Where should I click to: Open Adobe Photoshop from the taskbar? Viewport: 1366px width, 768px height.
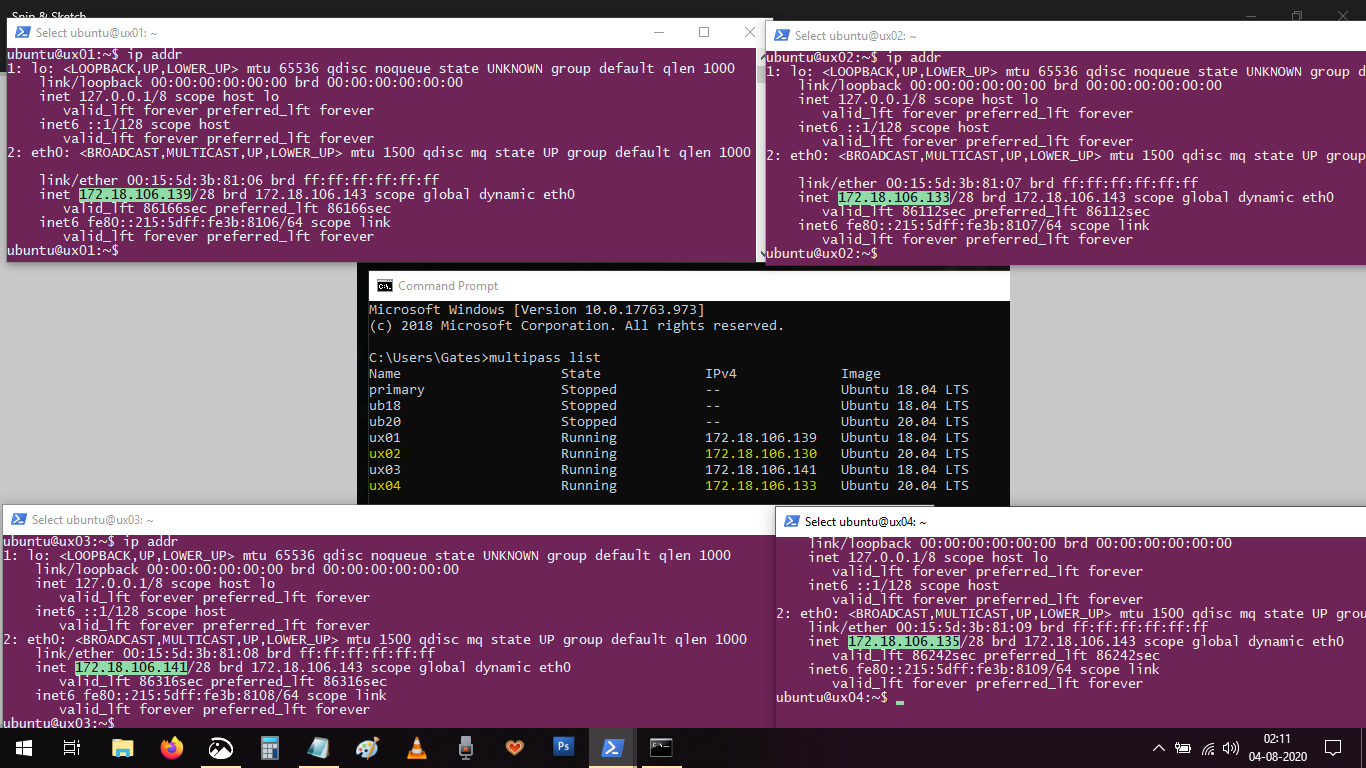[563, 747]
